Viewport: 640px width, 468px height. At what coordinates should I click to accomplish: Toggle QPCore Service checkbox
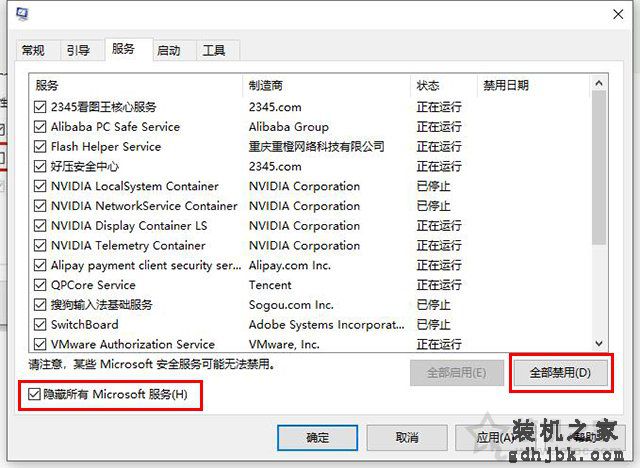coord(40,285)
